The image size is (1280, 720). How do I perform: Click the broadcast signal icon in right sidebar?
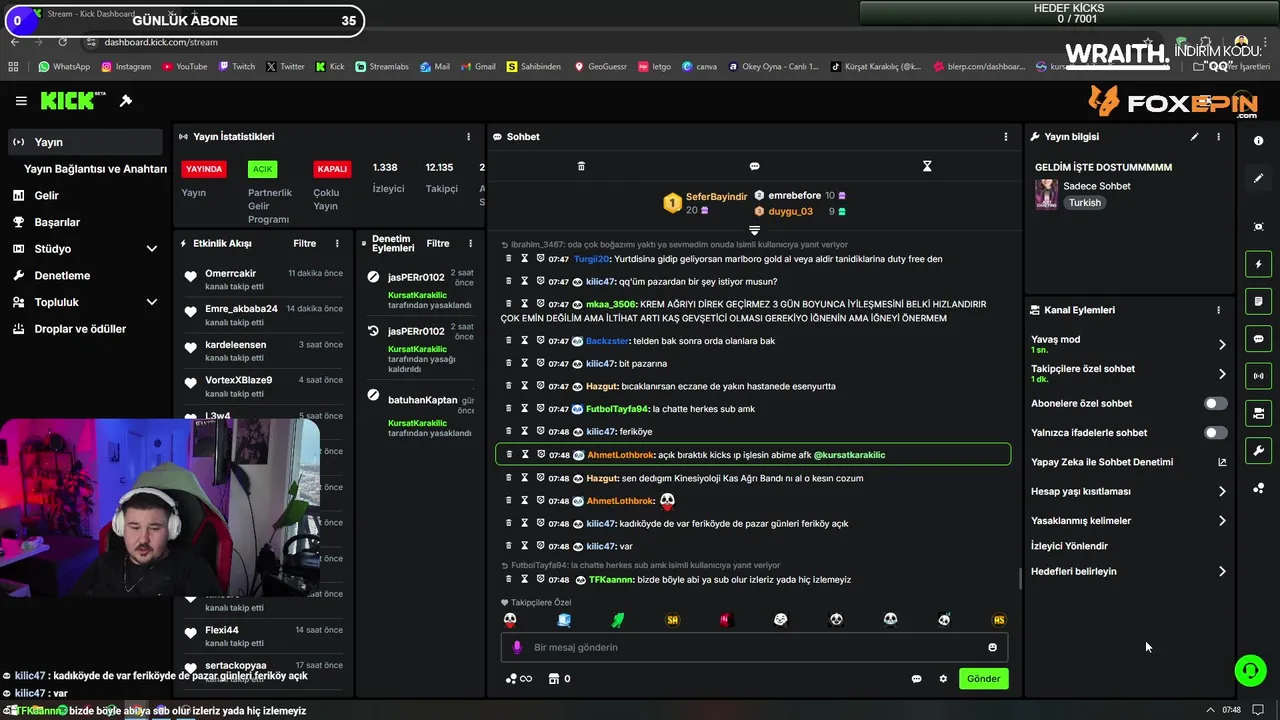click(1258, 376)
